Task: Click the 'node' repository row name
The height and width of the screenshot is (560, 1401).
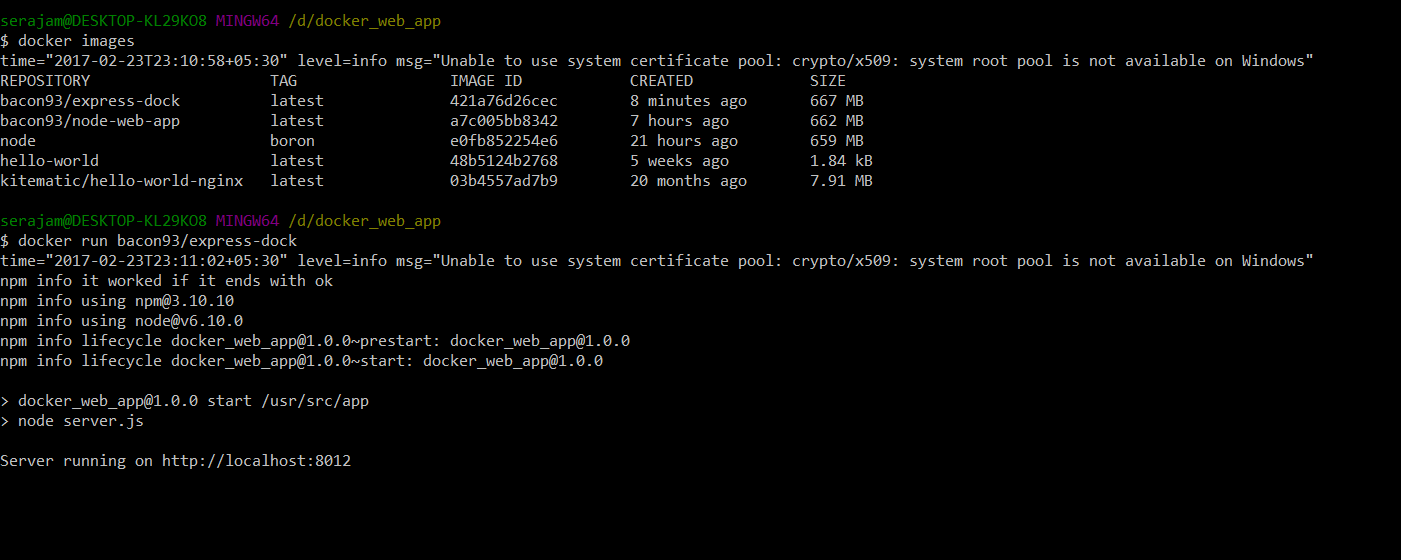Action: pyautogui.click(x=18, y=141)
